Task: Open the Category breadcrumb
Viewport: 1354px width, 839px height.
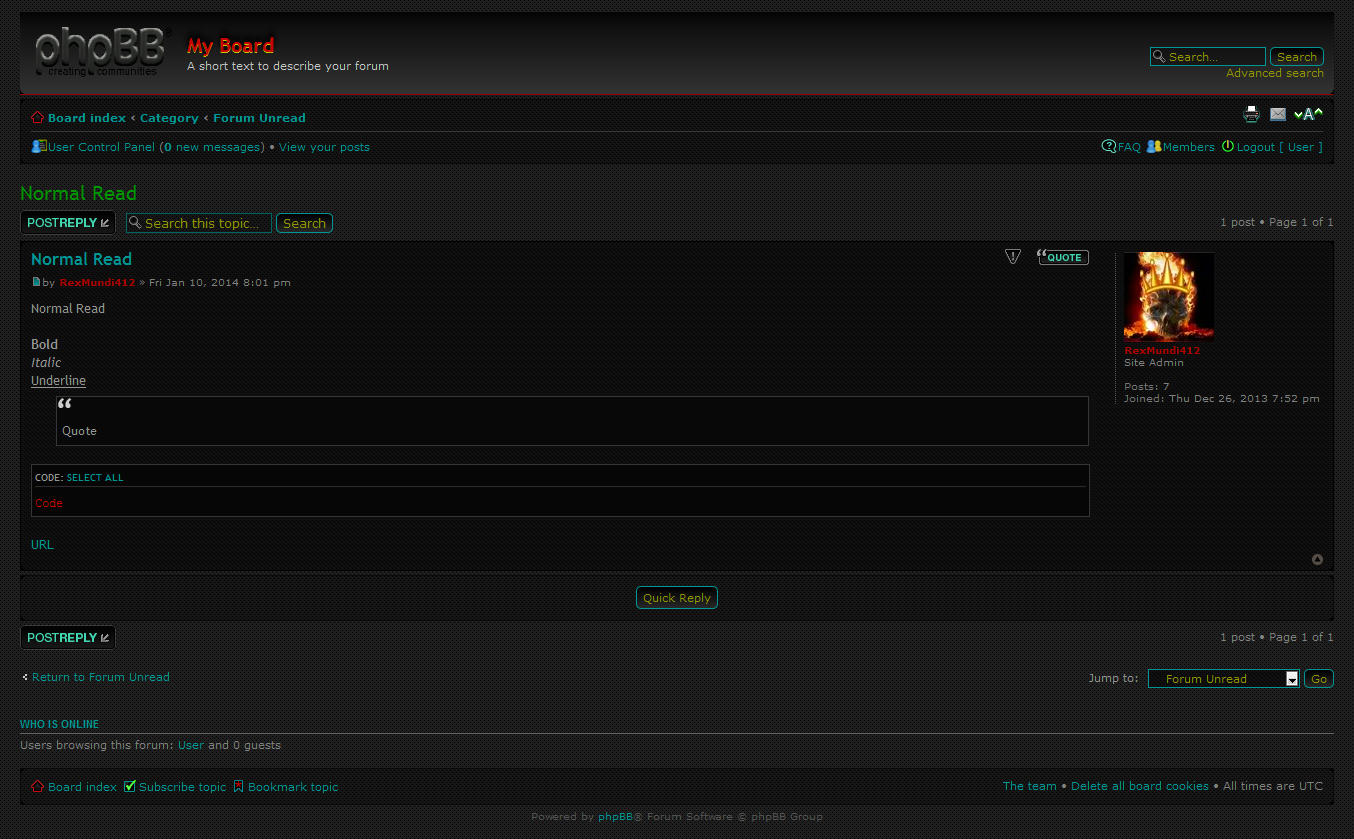Action: [x=169, y=117]
